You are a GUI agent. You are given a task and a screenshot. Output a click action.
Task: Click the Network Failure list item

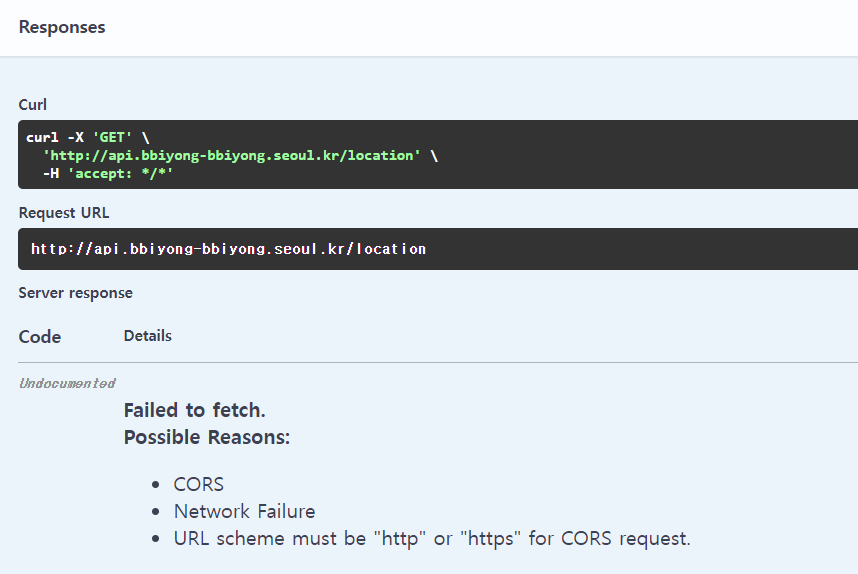click(245, 511)
